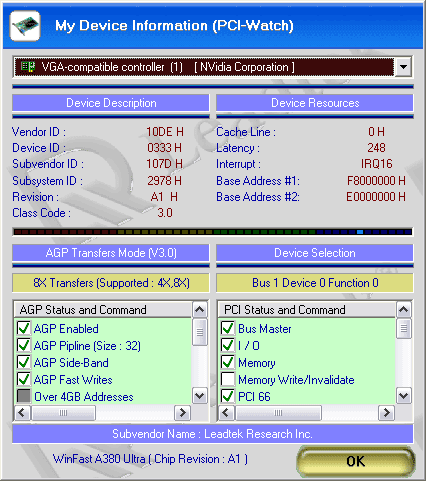Toggle the PCI 66 checkbox
Screen dimensions: 426x481
click(228, 396)
